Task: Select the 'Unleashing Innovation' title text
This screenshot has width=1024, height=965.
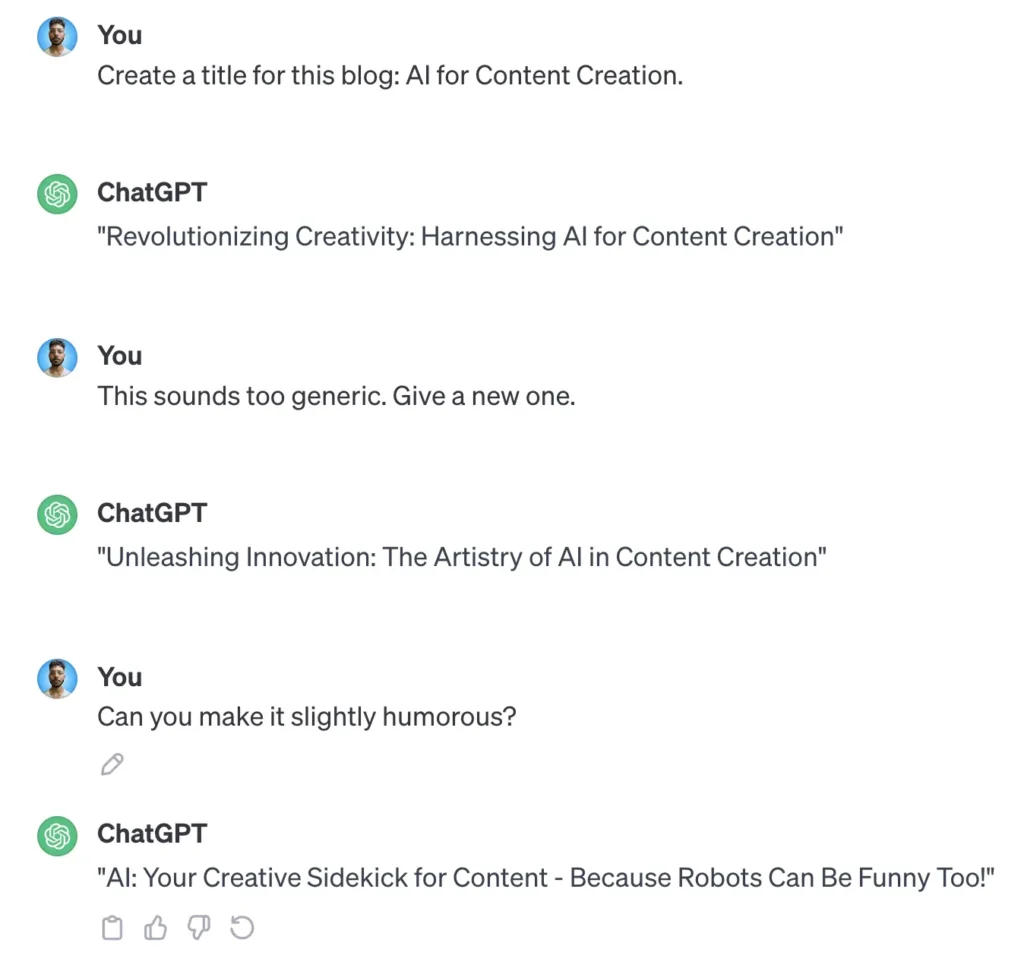Action: 462,558
